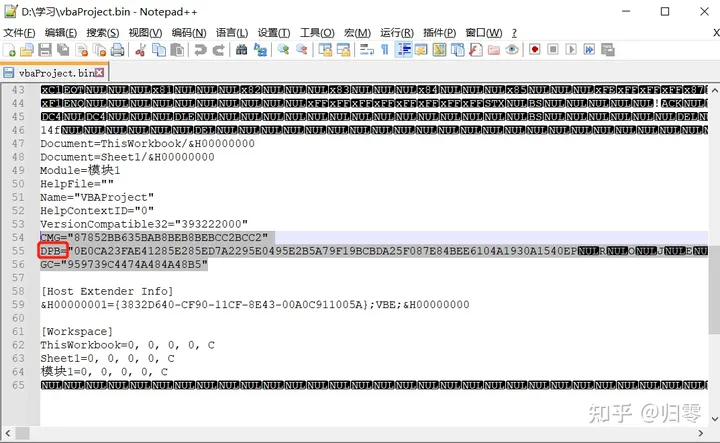
Task: Click the play recorded macro button
Action: [x=571, y=49]
